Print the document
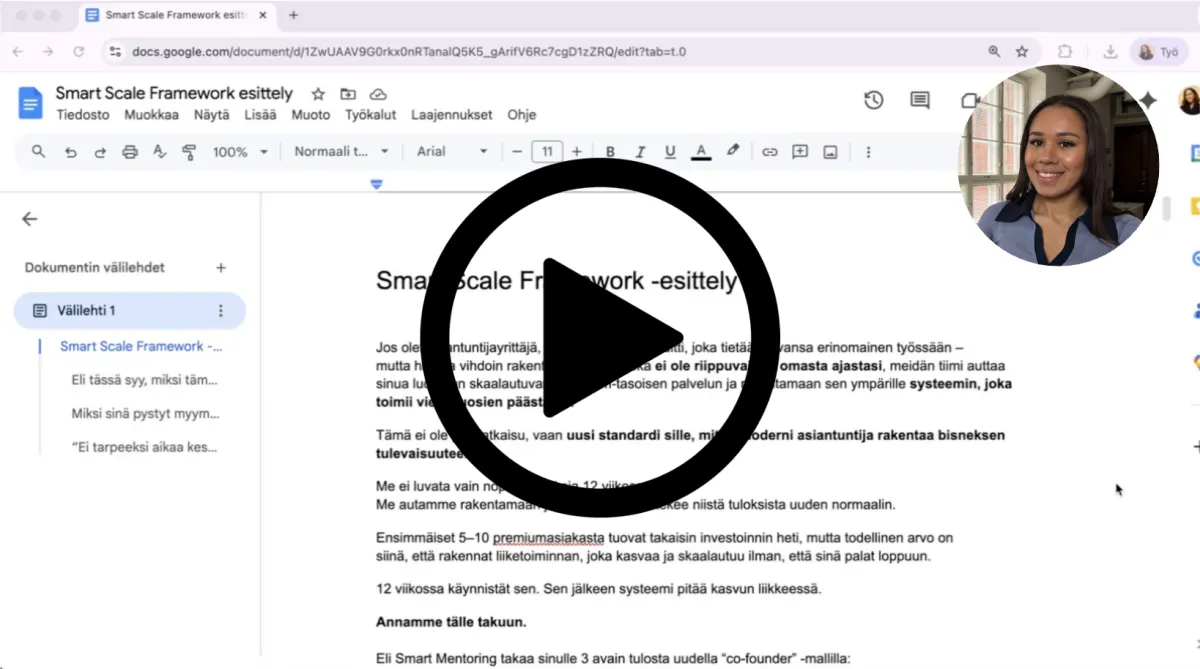This screenshot has height=669, width=1200. coord(129,152)
